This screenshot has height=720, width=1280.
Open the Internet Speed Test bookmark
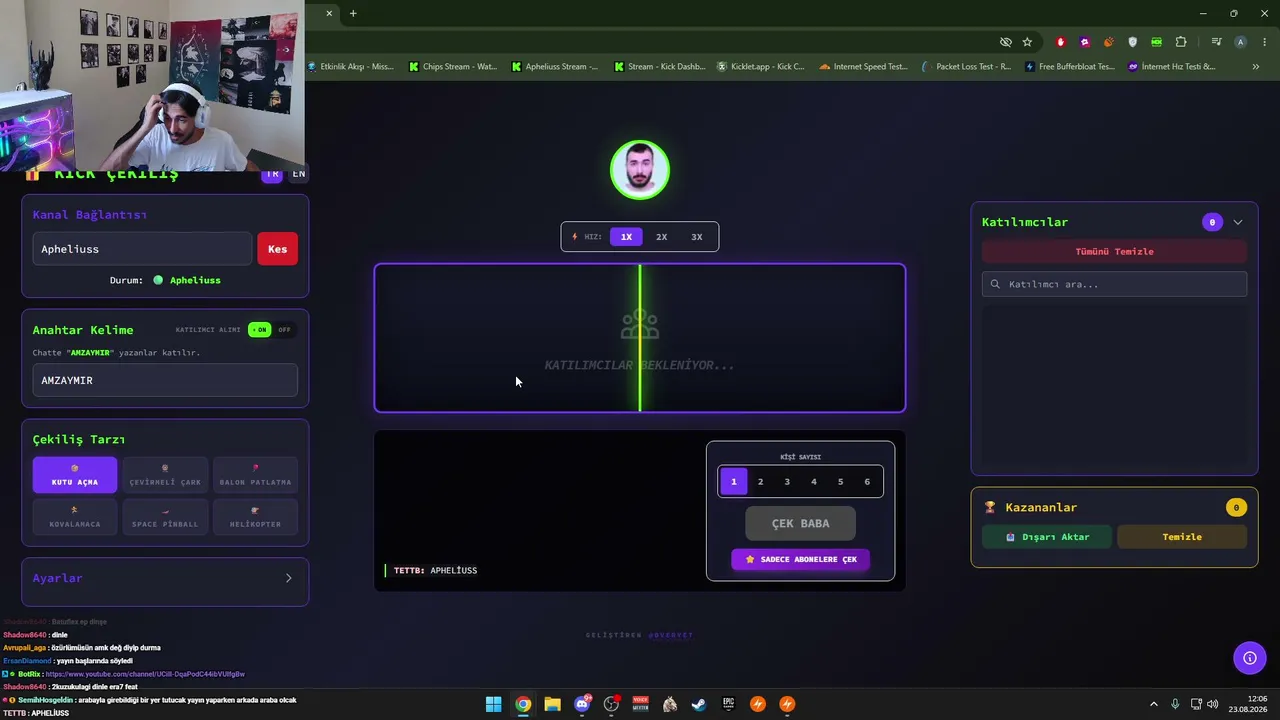click(863, 67)
